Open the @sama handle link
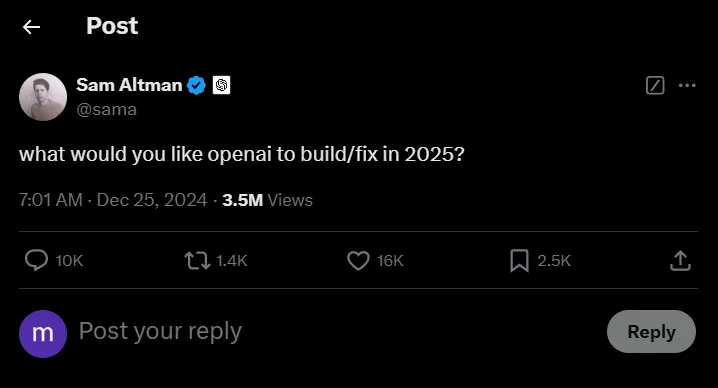The width and height of the screenshot is (718, 388). [107, 109]
